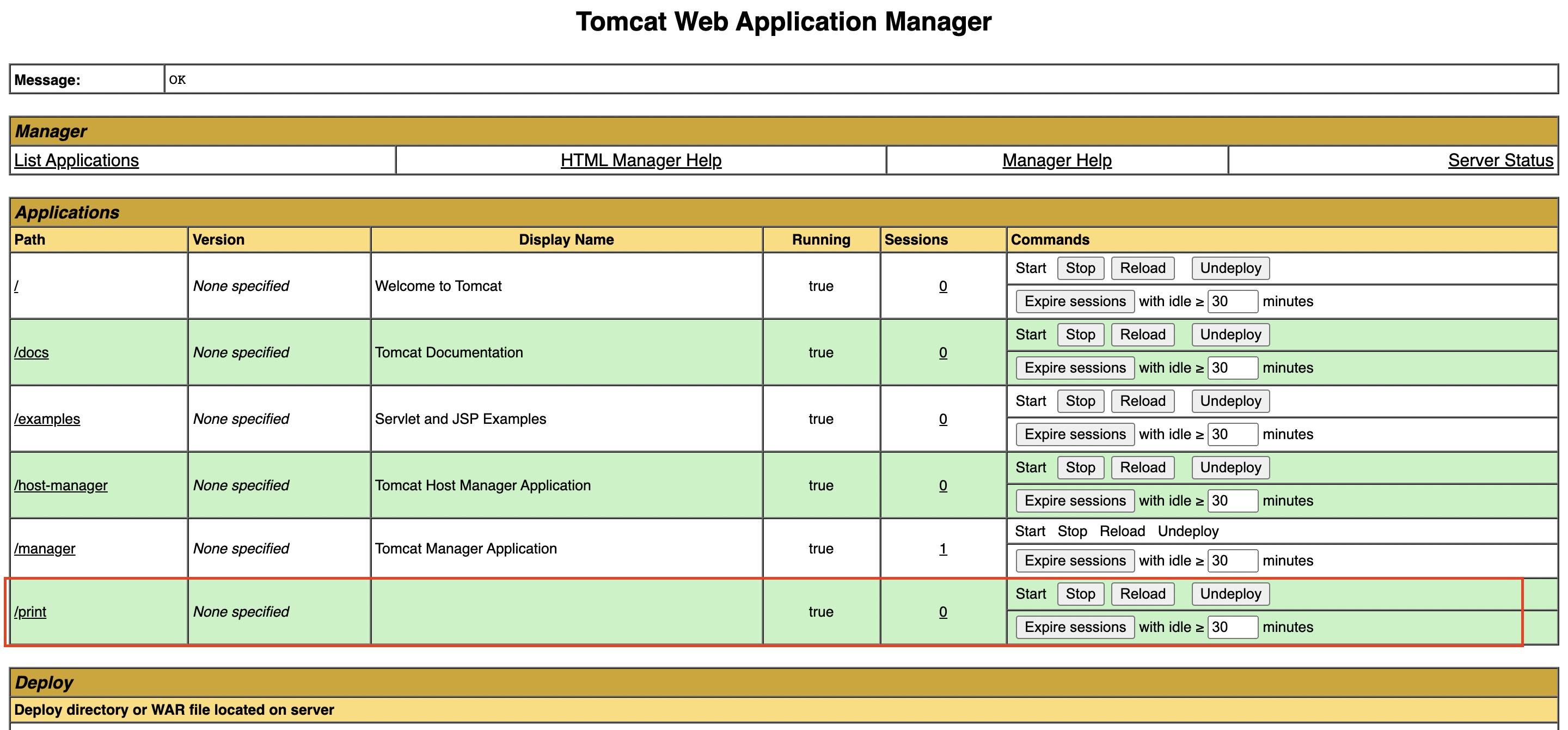Image resolution: width=1568 pixels, height=730 pixels.
Task: Click the "Servlet and JSP Examples" display name
Action: pyautogui.click(x=460, y=418)
